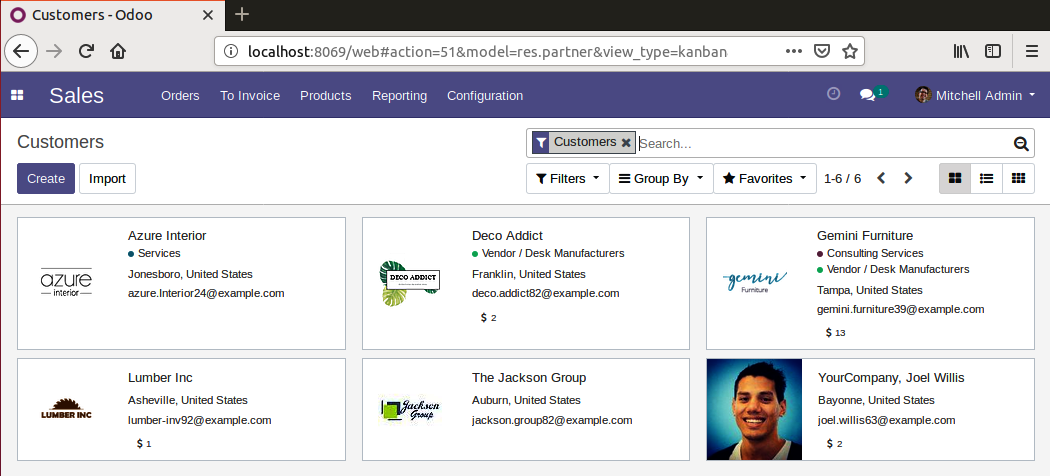Open the Group By dropdown
The width and height of the screenshot is (1050, 476).
pos(661,179)
